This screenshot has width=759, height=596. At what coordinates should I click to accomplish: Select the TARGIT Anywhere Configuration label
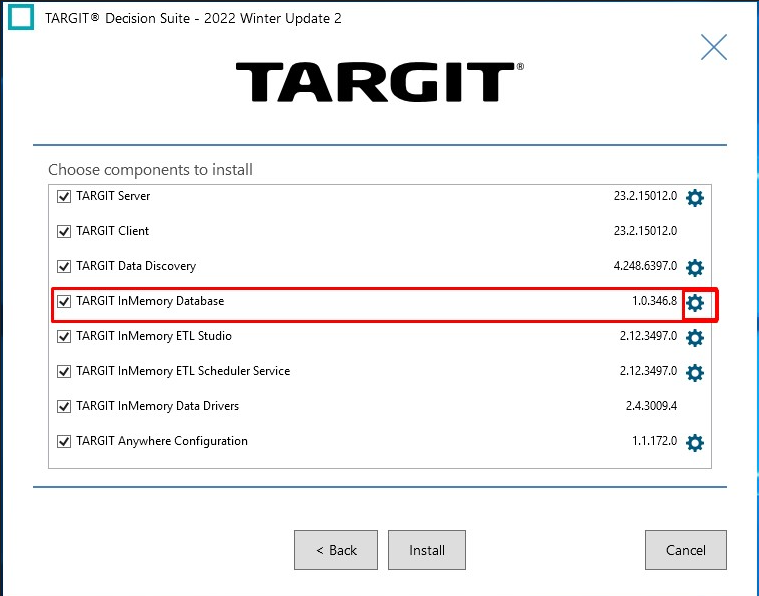pos(162,441)
